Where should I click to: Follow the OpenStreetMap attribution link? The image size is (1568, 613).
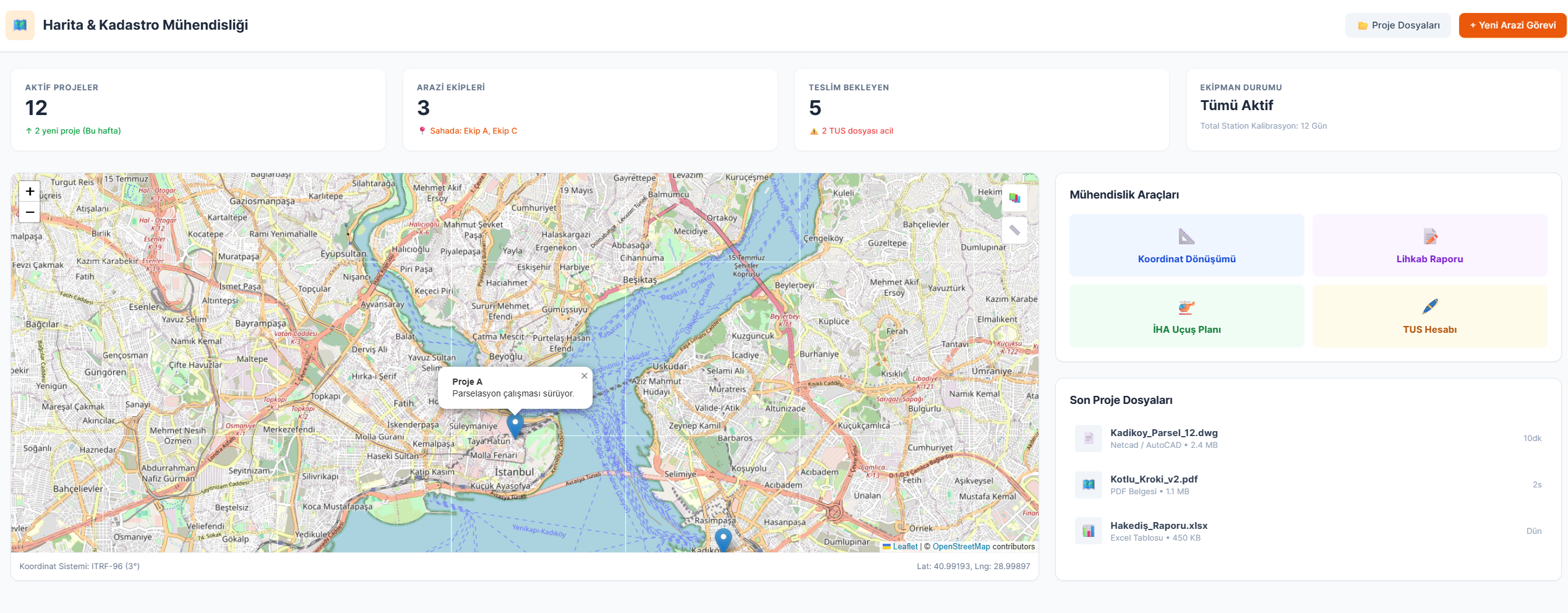pyautogui.click(x=961, y=547)
